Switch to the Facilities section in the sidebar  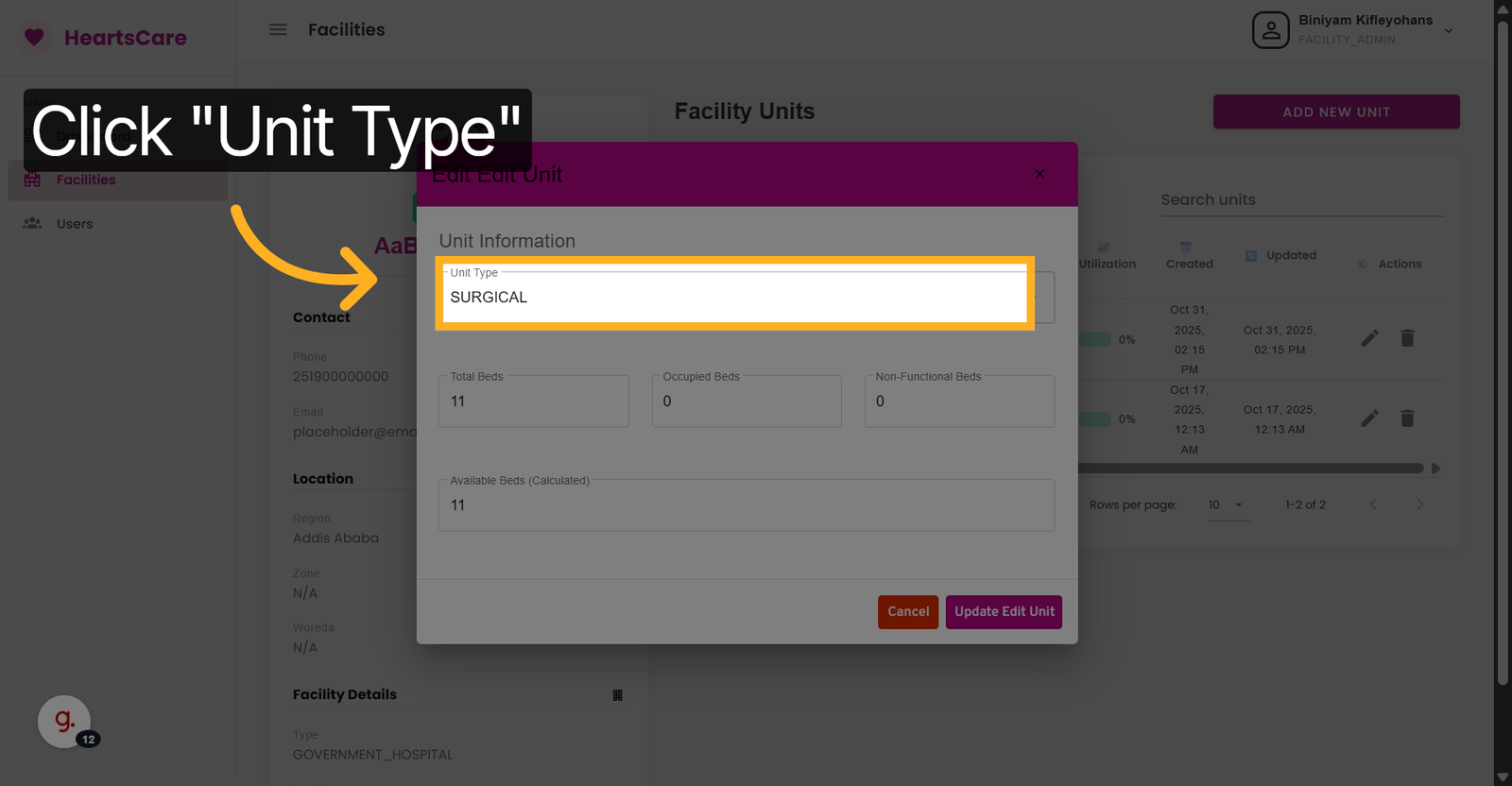[x=86, y=179]
